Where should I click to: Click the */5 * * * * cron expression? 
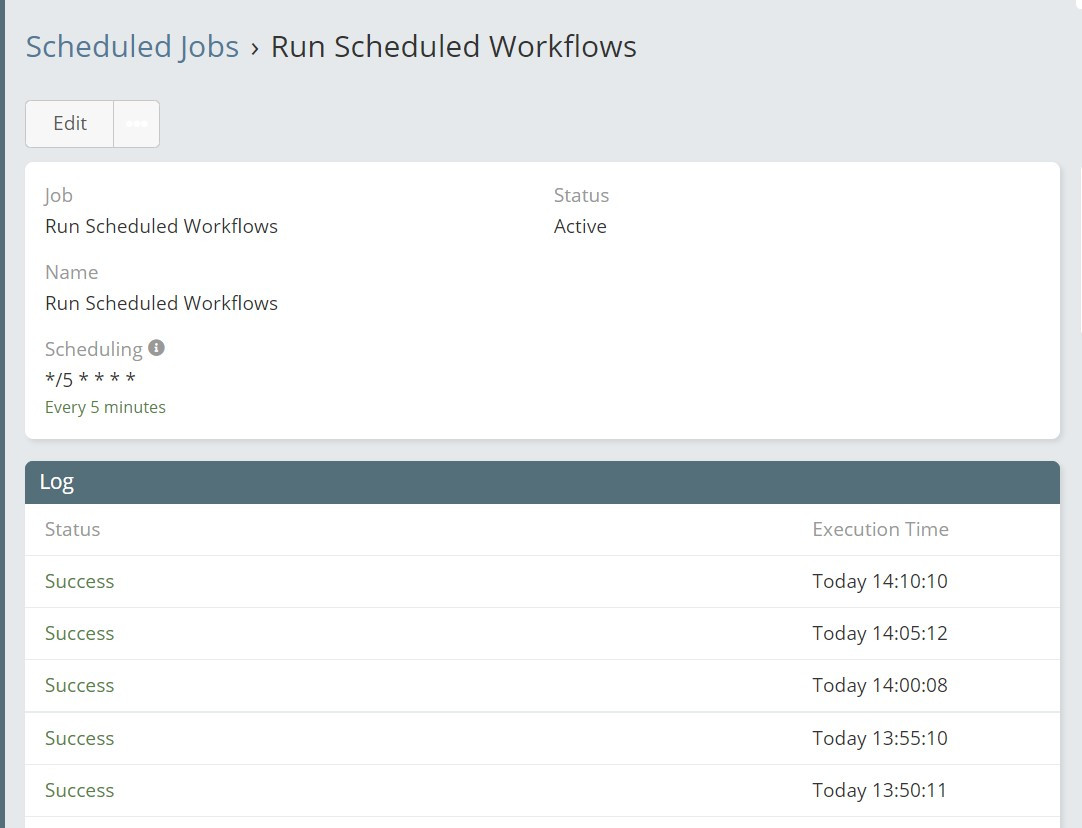coord(90,380)
